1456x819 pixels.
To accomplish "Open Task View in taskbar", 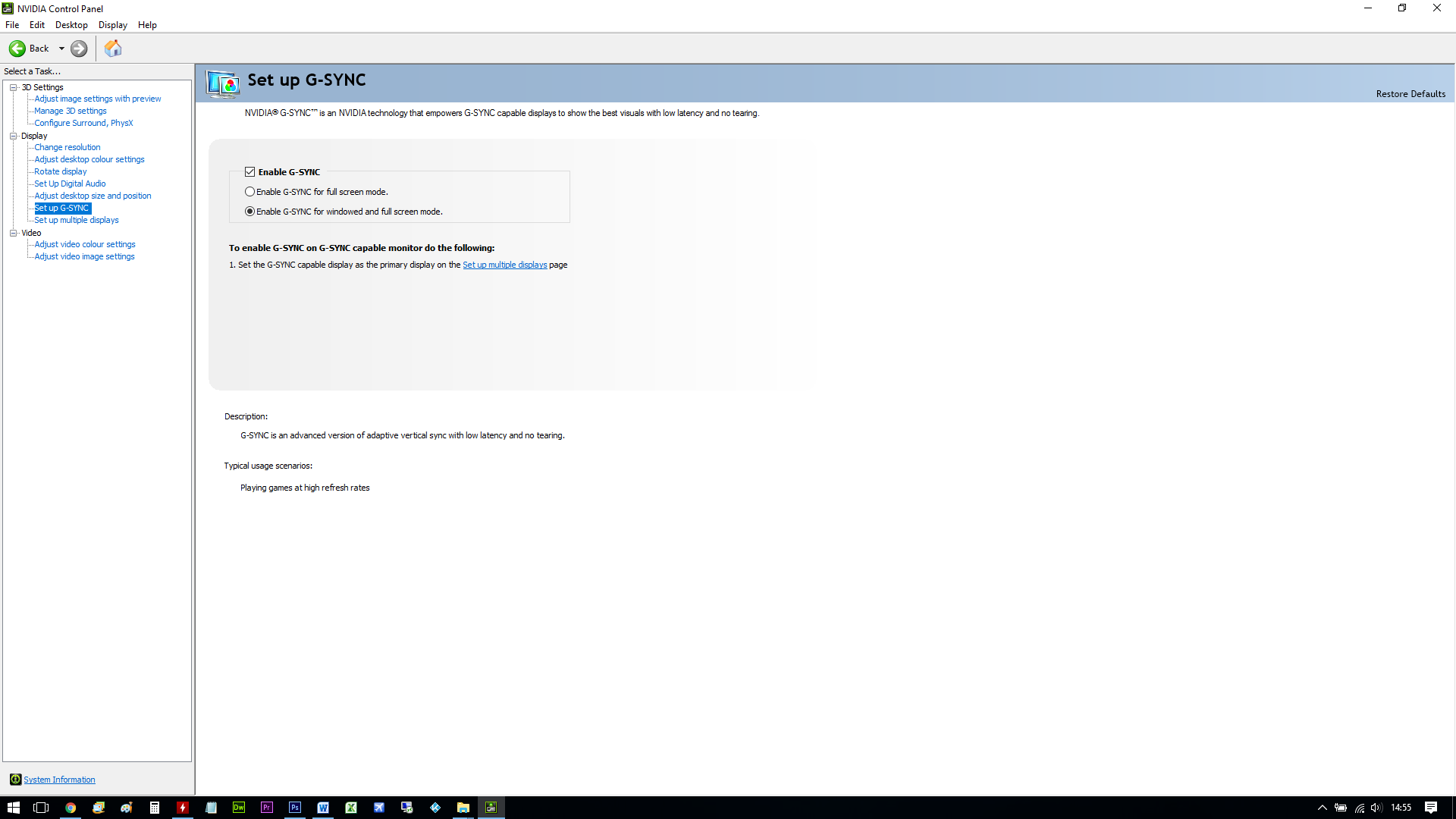I will (x=41, y=808).
